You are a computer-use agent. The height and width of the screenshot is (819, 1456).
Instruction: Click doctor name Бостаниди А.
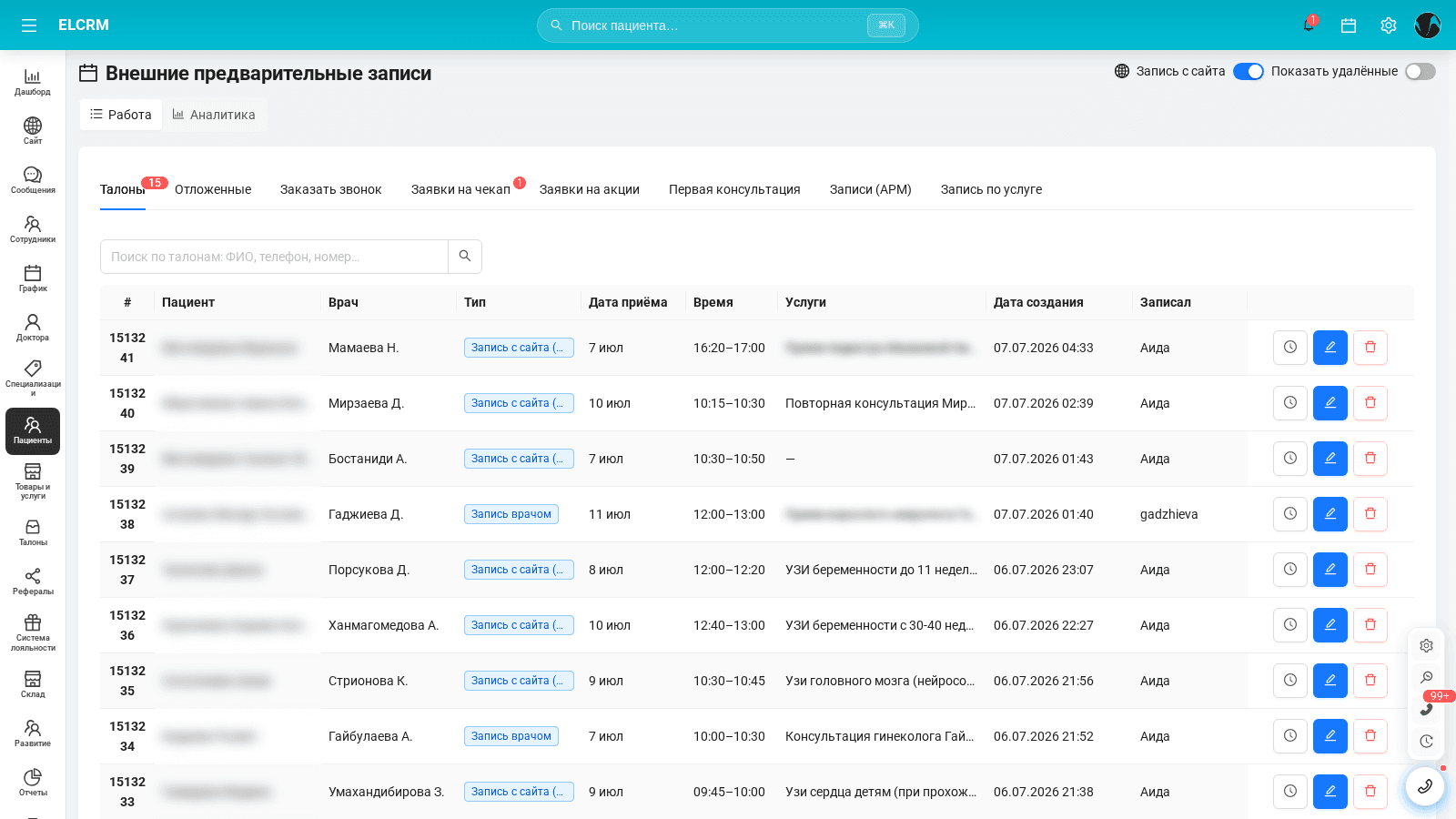click(x=368, y=459)
